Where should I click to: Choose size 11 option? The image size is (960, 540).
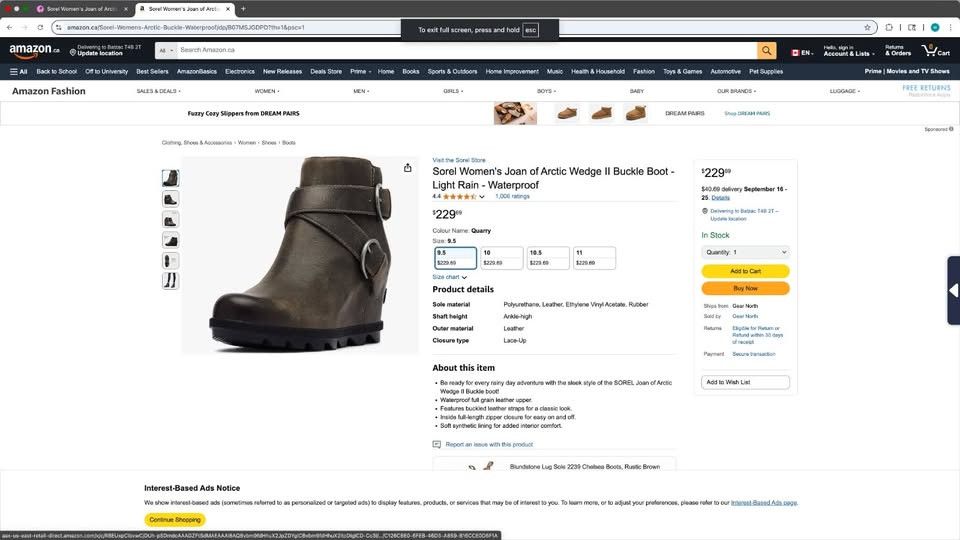coord(594,258)
